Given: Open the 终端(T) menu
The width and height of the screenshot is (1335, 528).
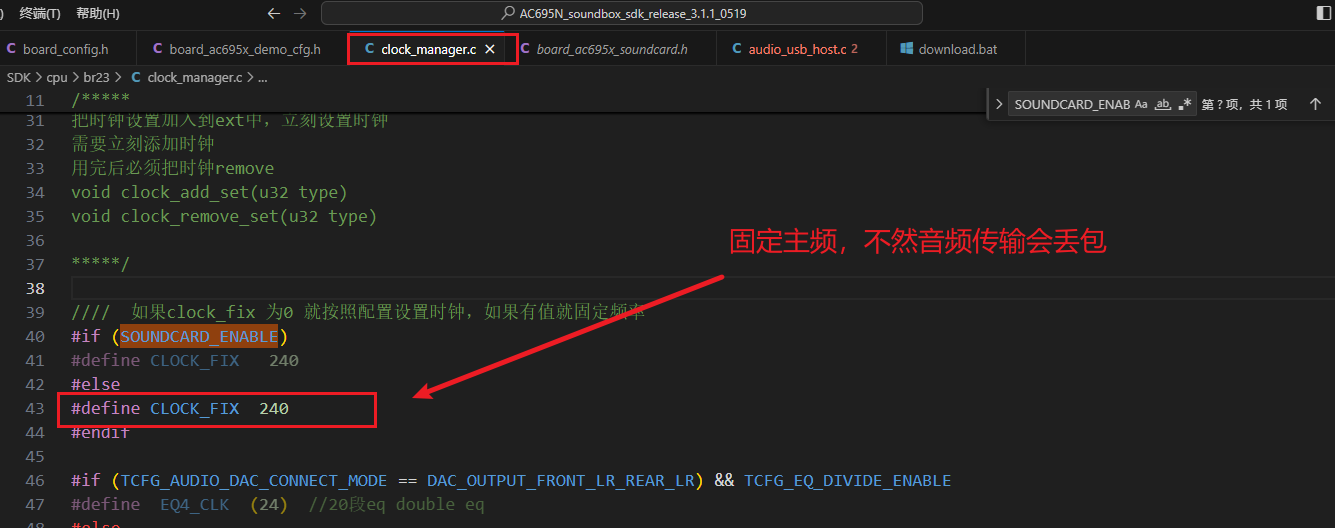Looking at the screenshot, I should tap(40, 14).
